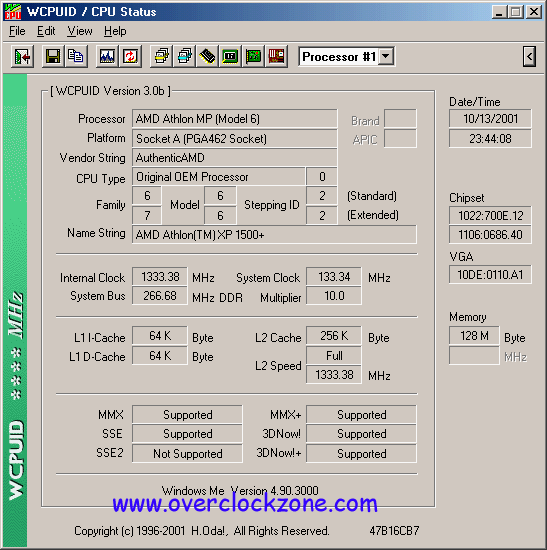547x550 pixels.
Task: Click the Chipset value 1106:0686.40
Action: point(490,234)
